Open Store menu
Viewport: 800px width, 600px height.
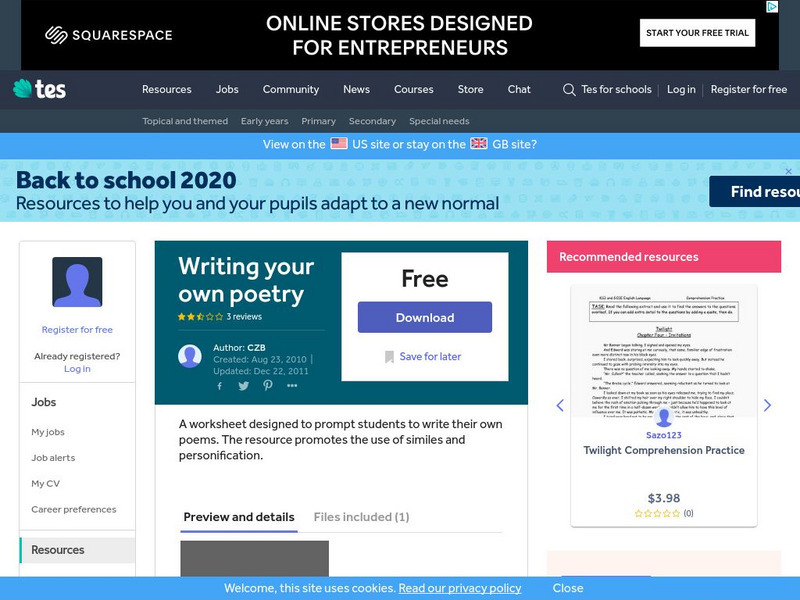coord(470,89)
